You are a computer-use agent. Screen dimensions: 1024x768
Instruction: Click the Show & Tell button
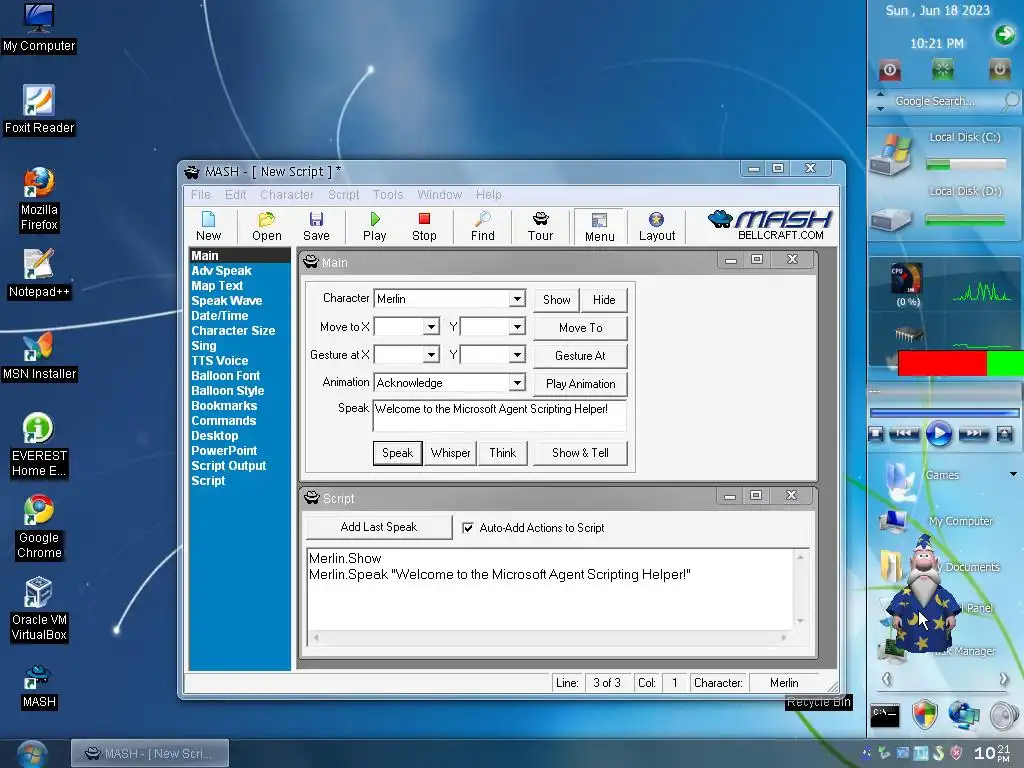coord(581,453)
